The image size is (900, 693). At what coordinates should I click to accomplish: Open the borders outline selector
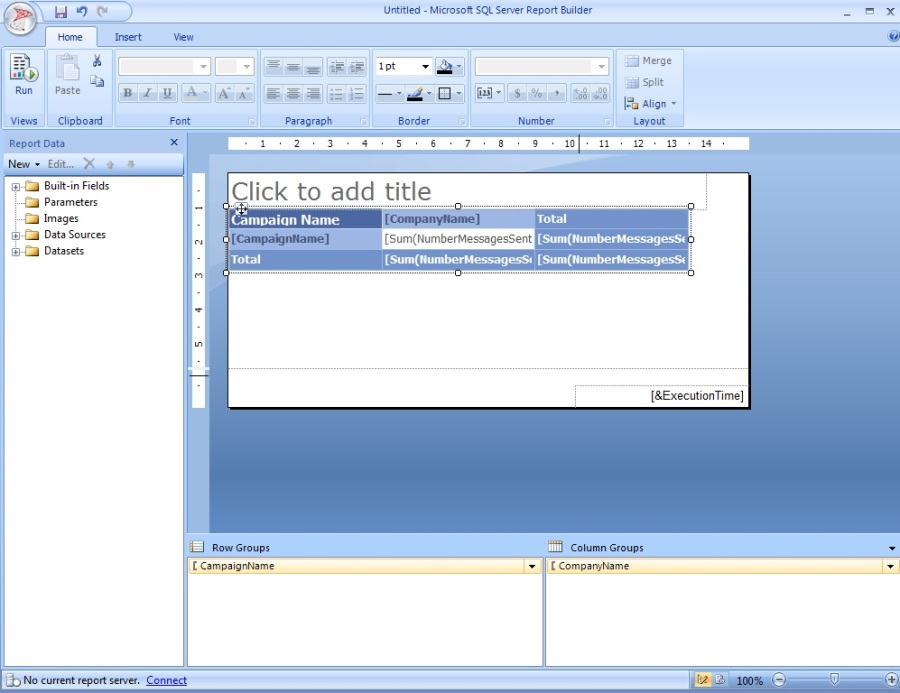pyautogui.click(x=449, y=93)
